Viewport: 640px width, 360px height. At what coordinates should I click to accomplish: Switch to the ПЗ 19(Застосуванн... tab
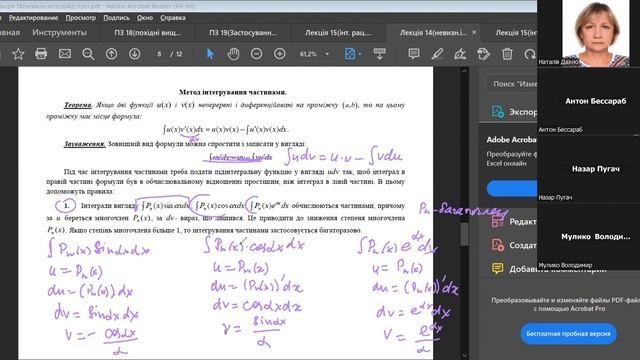(x=243, y=33)
